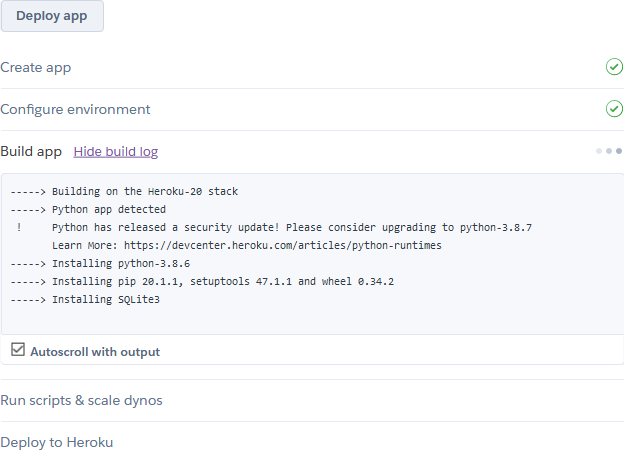The image size is (624, 463).
Task: Click the Python app detected log line
Action: tap(109, 209)
